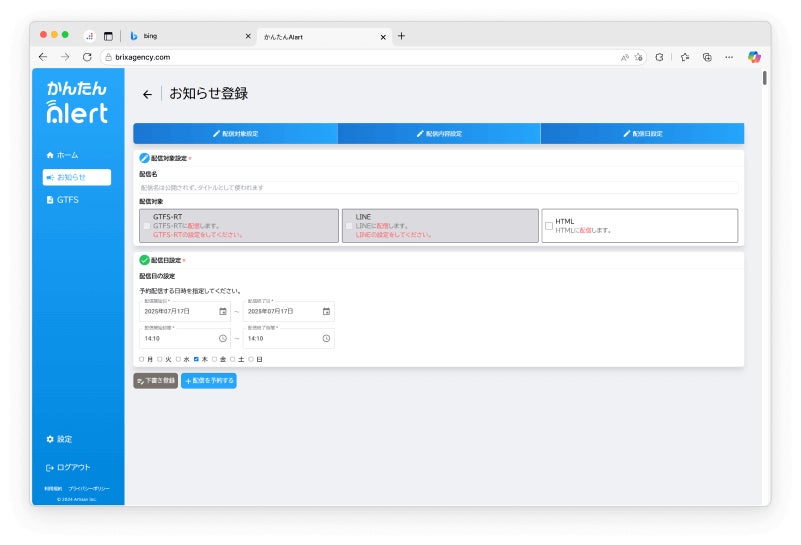
Task: Check the 月 weekday checkbox
Action: click(x=142, y=360)
